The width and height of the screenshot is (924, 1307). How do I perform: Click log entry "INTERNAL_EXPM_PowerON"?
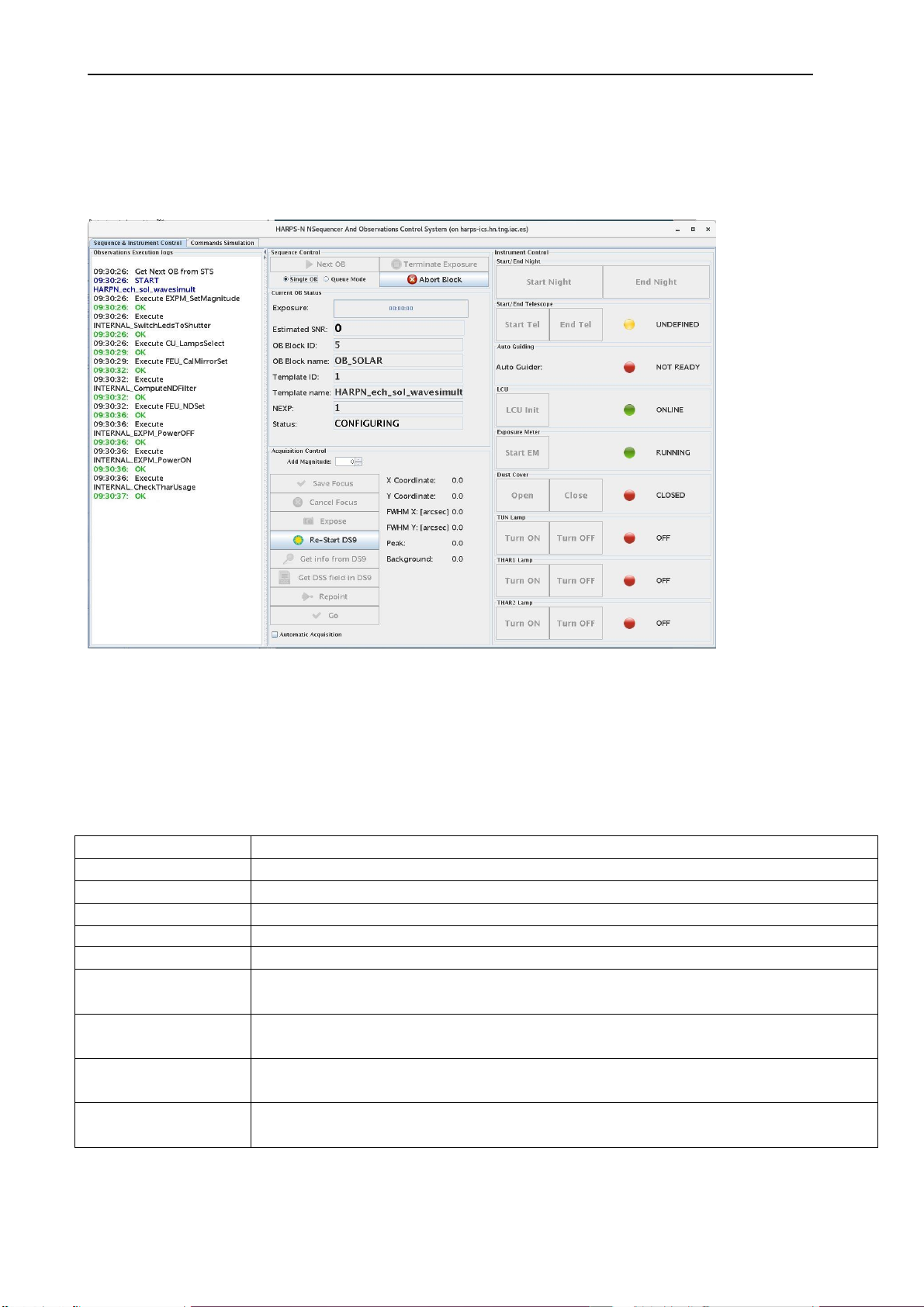click(142, 460)
